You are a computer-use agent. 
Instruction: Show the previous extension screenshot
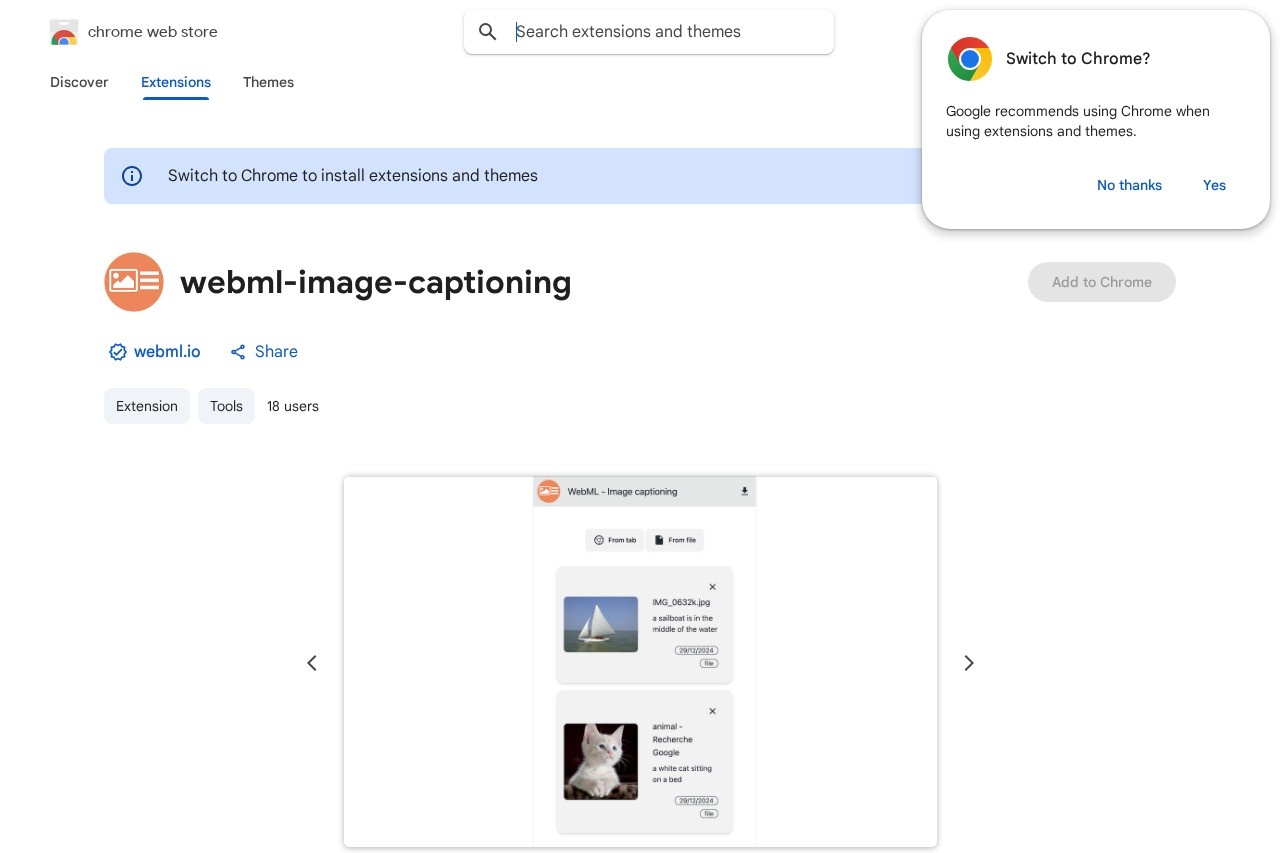coord(312,663)
